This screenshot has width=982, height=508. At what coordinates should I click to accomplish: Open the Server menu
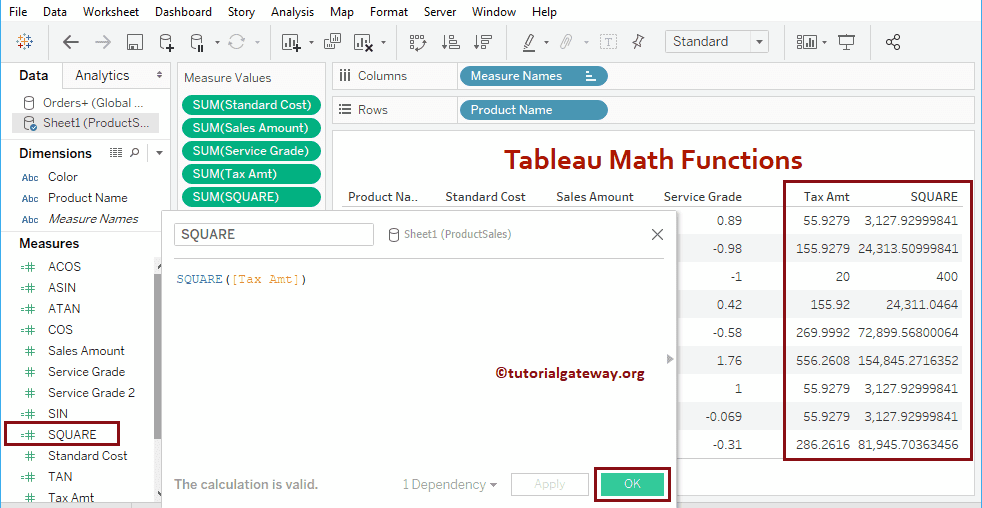pyautogui.click(x=440, y=12)
